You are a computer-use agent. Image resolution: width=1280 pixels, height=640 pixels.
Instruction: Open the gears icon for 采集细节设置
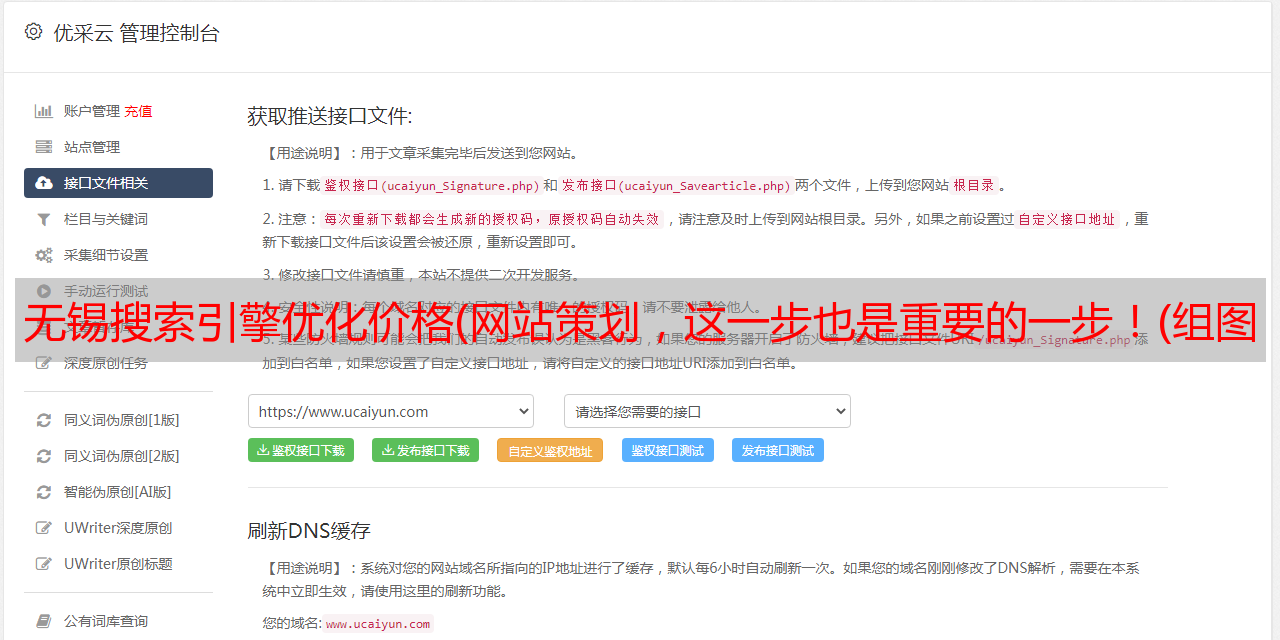[x=44, y=255]
